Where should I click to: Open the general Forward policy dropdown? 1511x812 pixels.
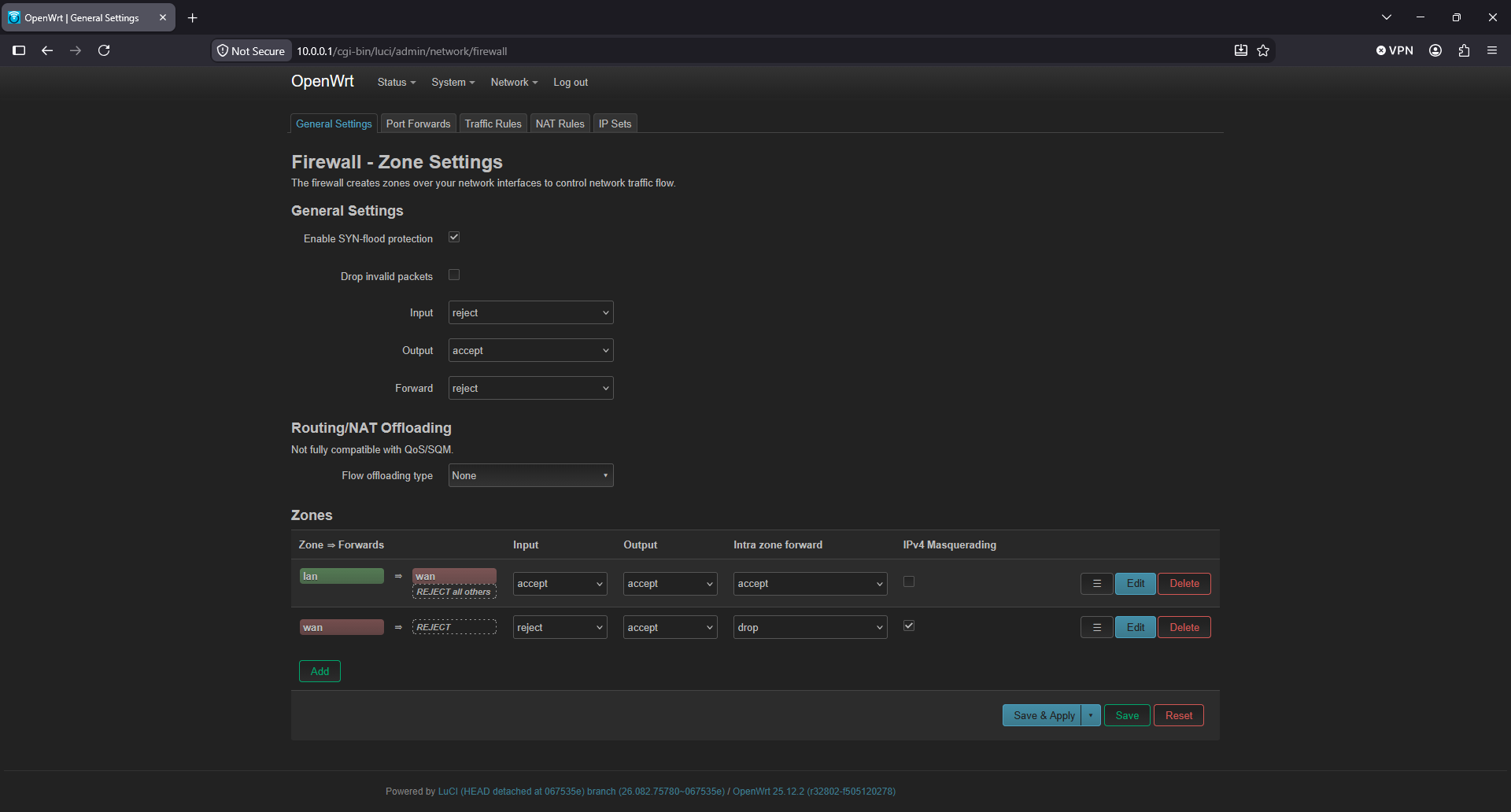(x=531, y=388)
